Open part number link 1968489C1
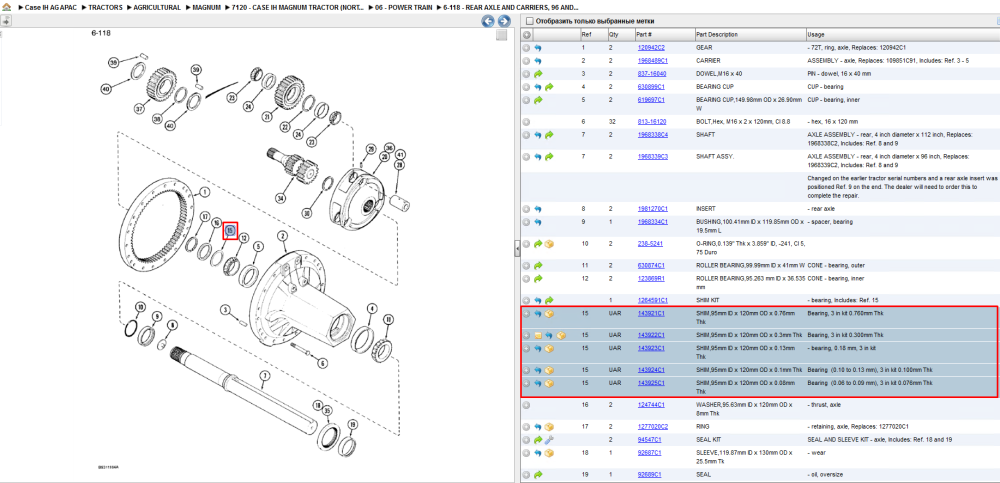This screenshot has height=483, width=1000. [652, 61]
